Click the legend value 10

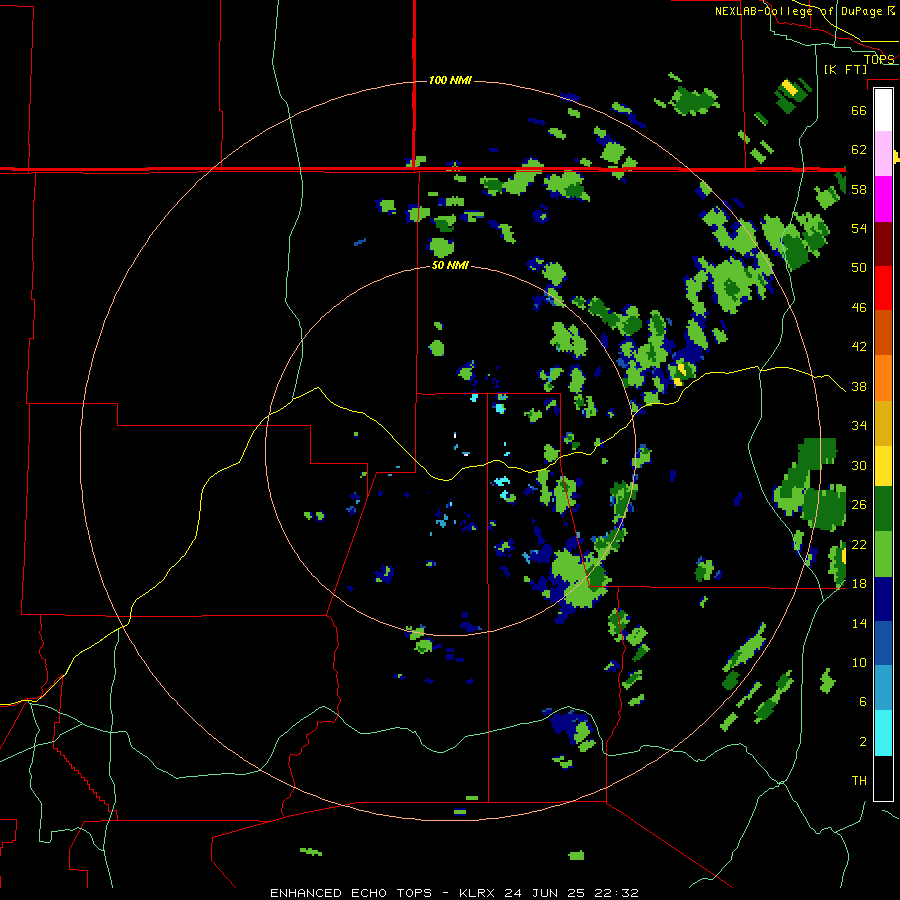[x=859, y=662]
